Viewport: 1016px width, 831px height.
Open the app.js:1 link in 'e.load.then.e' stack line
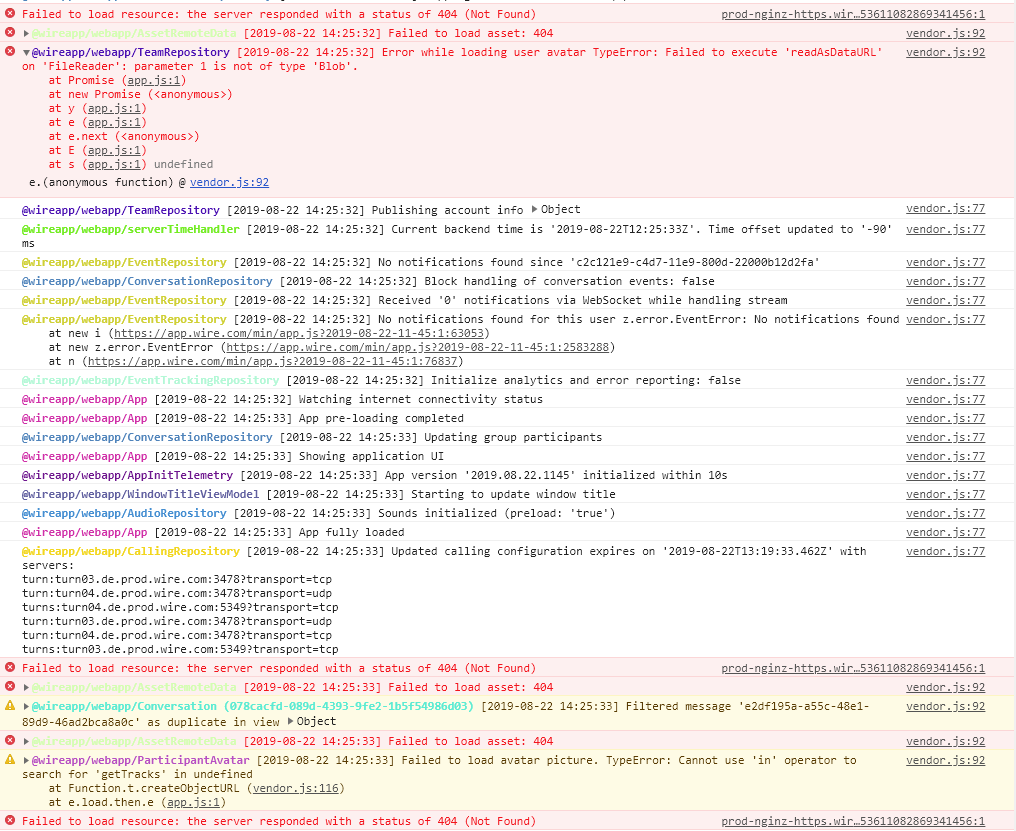tap(193, 802)
